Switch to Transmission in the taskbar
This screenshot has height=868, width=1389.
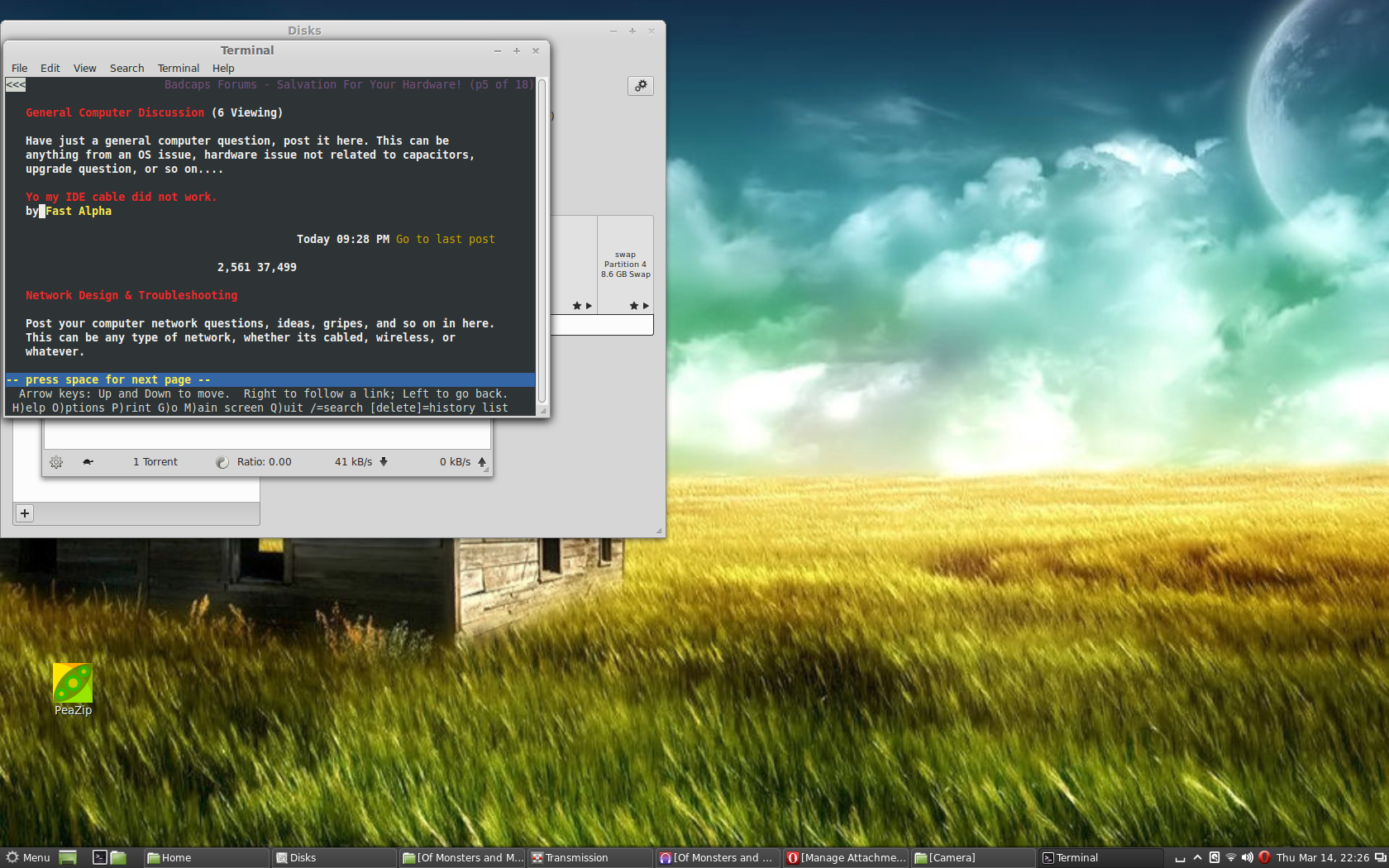coord(590,857)
